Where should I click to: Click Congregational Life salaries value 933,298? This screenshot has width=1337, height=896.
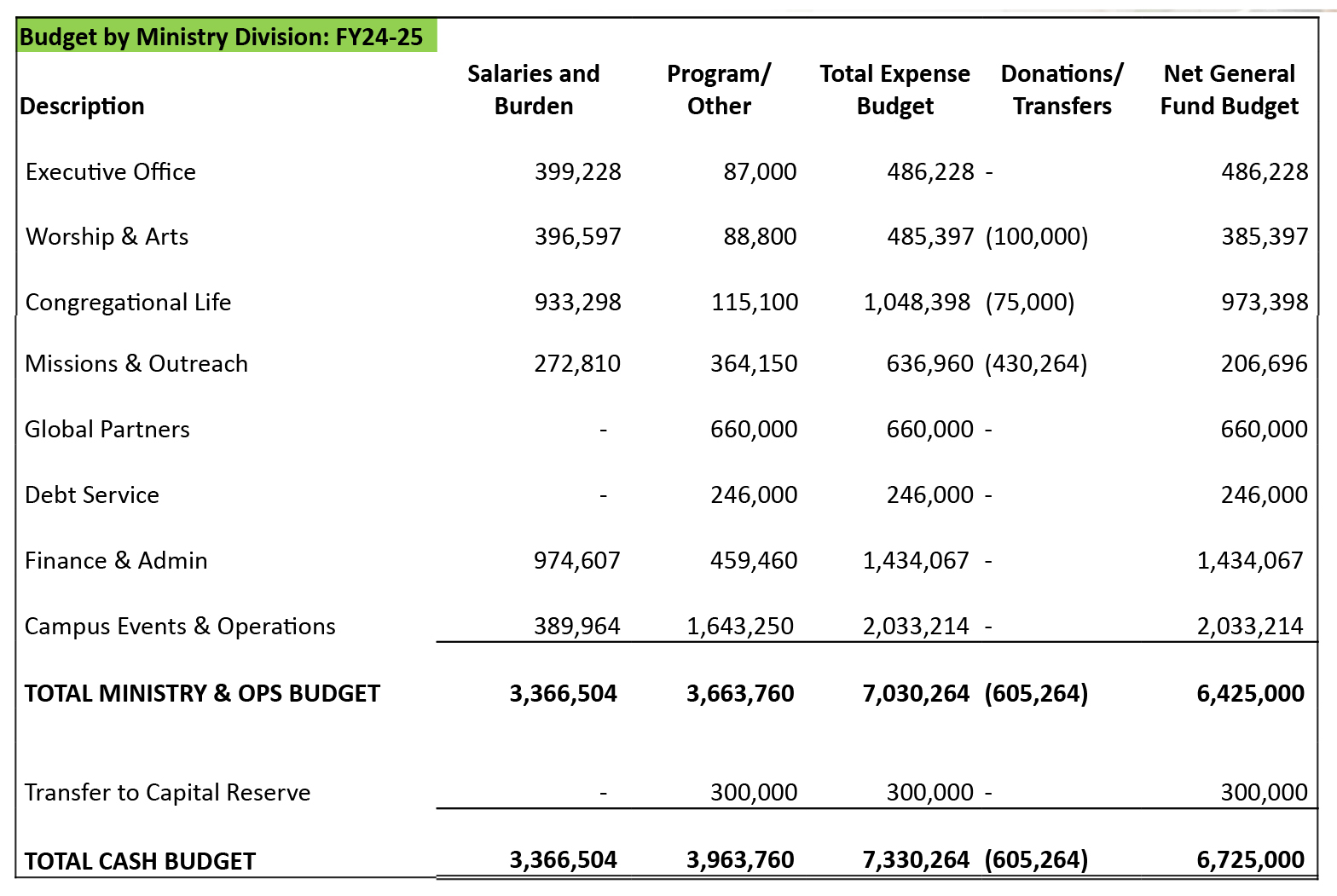point(578,303)
